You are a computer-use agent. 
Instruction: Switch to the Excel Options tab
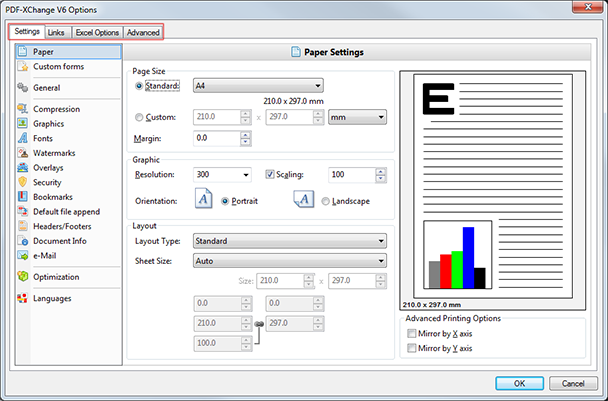(97, 33)
